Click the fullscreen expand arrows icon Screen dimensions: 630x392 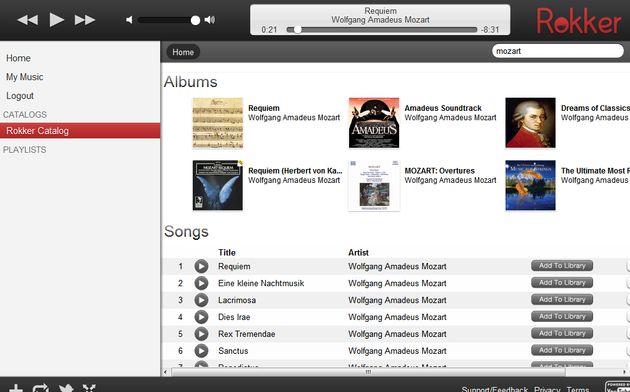coord(89,388)
